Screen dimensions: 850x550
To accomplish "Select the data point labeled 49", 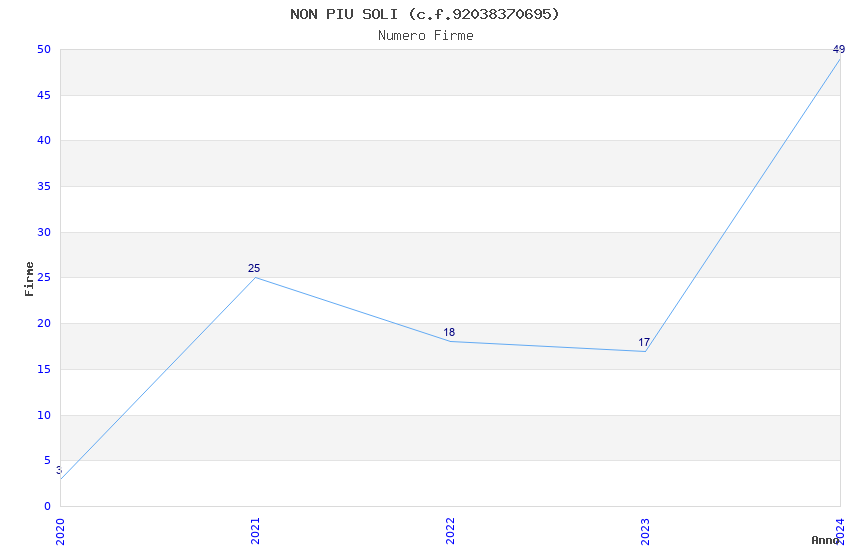I will [x=839, y=59].
